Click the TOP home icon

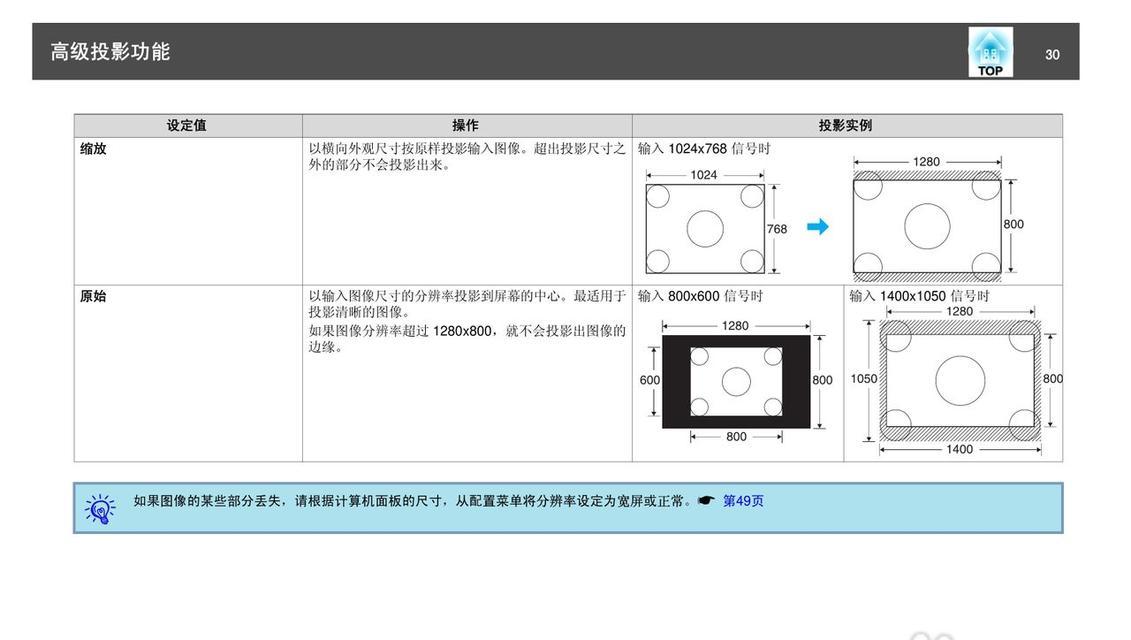990,52
